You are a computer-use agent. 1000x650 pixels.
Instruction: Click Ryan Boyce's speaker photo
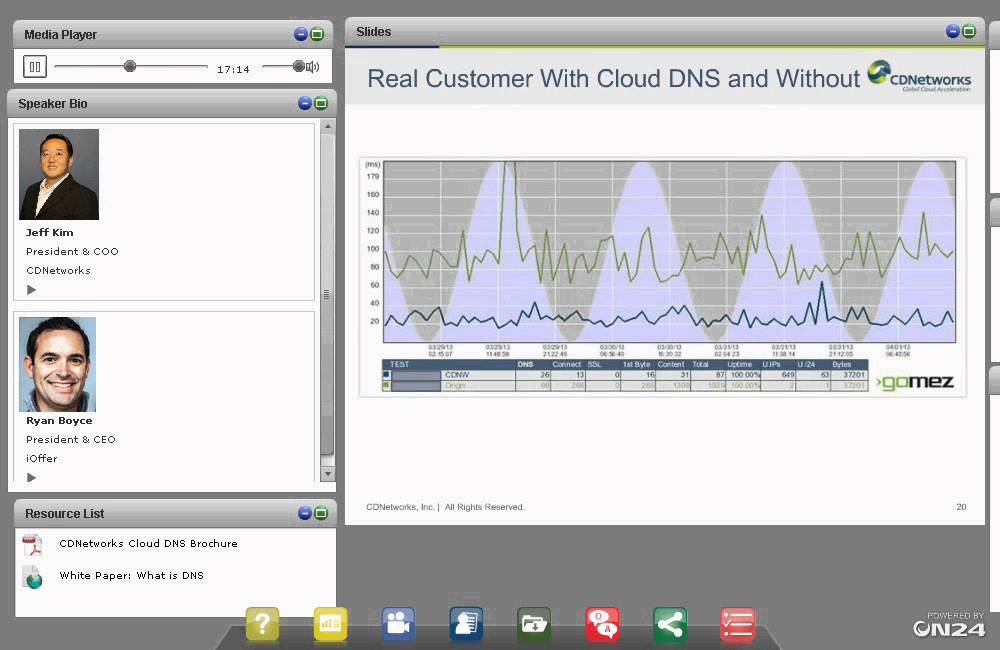click(x=57, y=364)
